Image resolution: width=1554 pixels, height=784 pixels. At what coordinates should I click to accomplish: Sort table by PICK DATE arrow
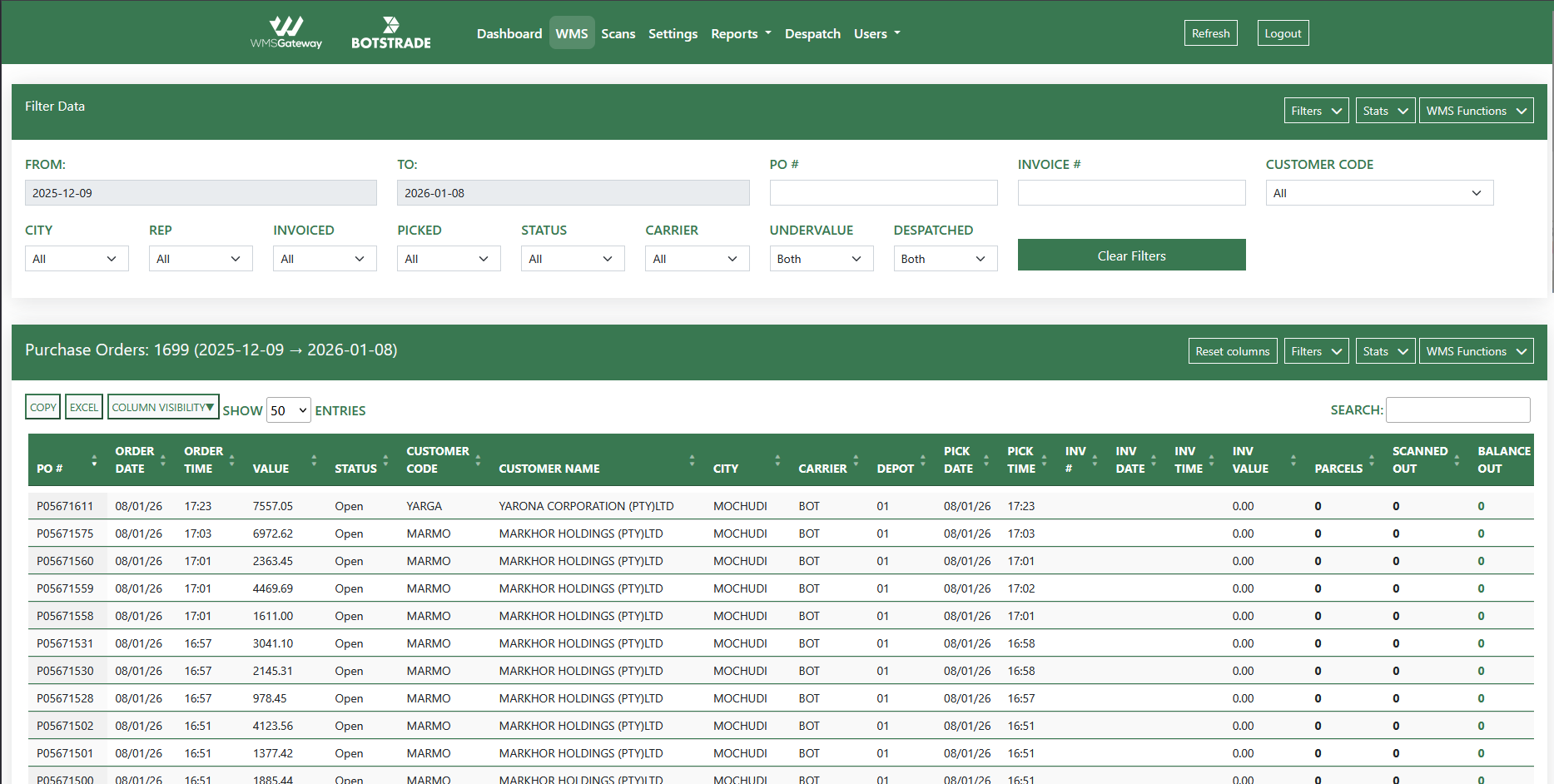pyautogui.click(x=986, y=460)
